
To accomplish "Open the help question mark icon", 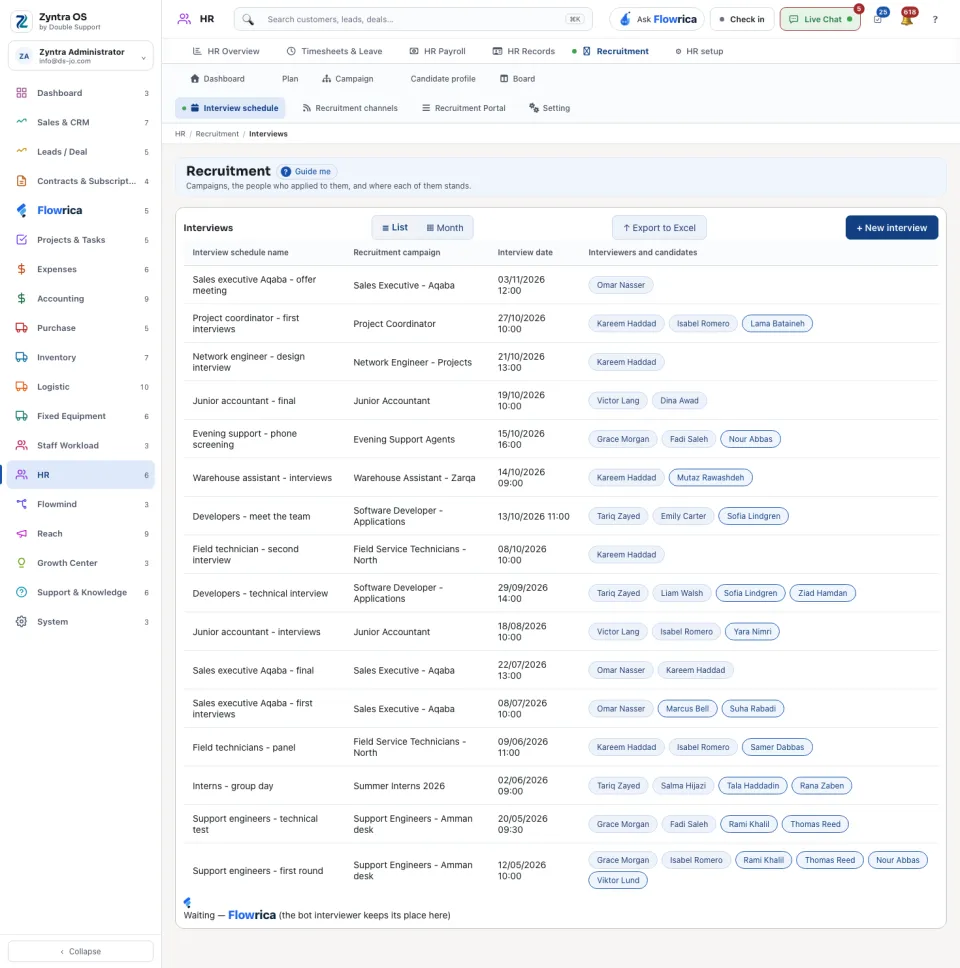I will click(935, 19).
